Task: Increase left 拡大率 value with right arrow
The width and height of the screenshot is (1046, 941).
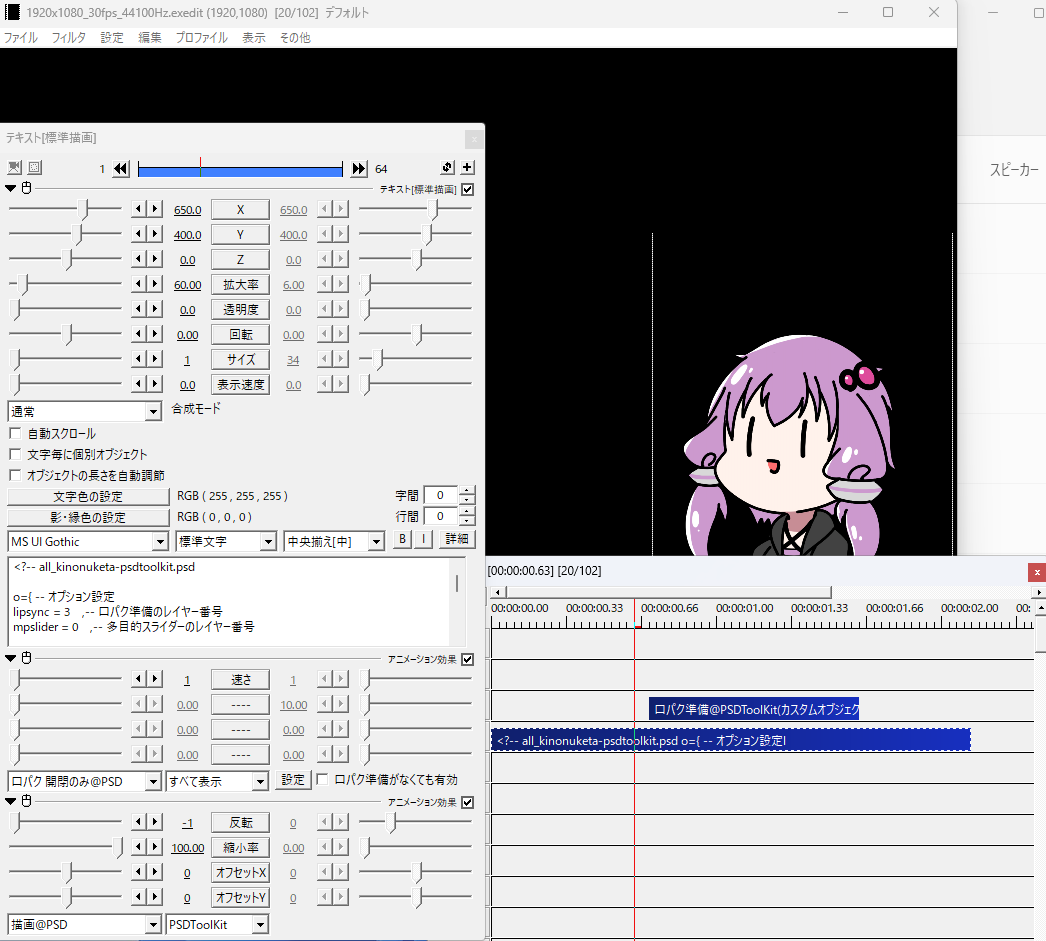Action: pos(155,284)
